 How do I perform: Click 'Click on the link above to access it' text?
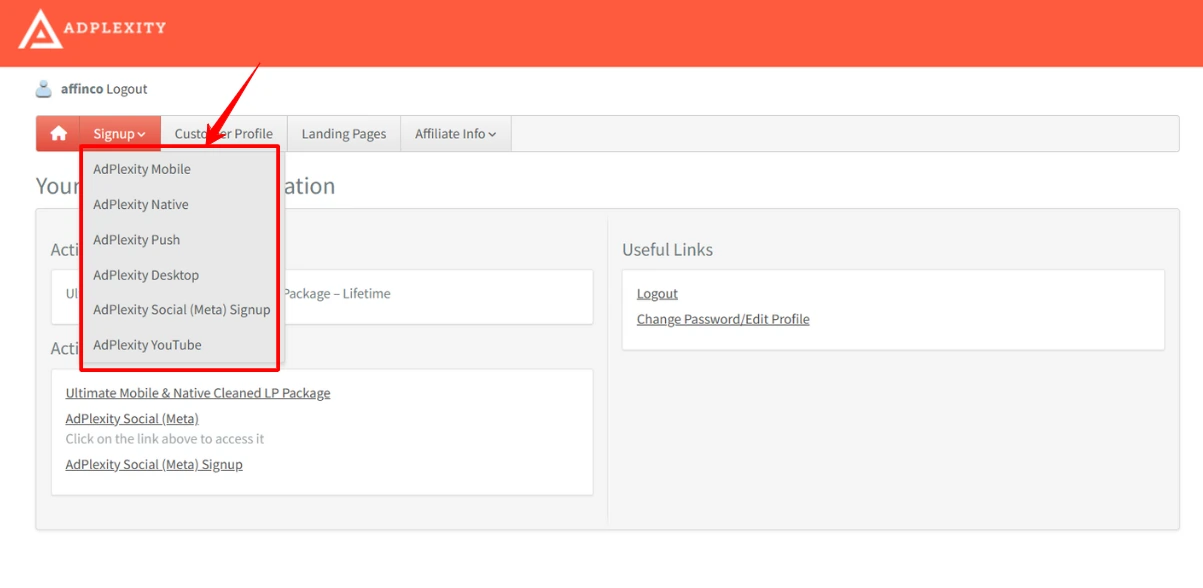(x=165, y=439)
